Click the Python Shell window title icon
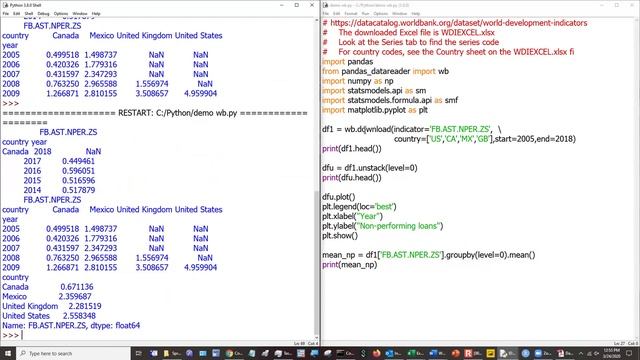The width and height of the screenshot is (640, 360). point(5,5)
